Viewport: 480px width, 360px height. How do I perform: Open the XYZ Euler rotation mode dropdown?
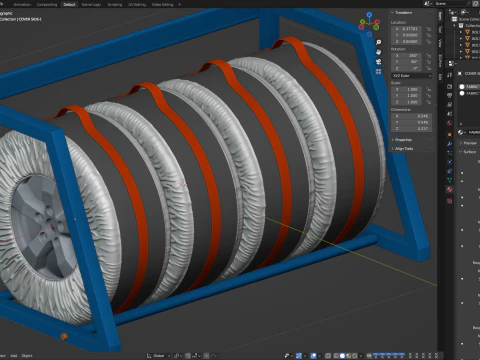click(412, 76)
